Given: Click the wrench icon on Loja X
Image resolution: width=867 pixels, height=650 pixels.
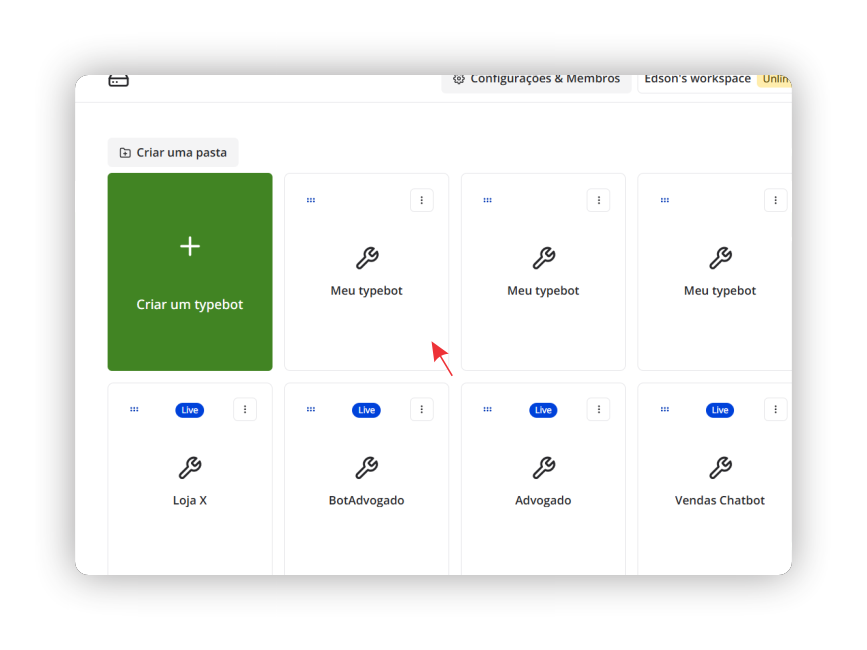Looking at the screenshot, I should pyautogui.click(x=190, y=468).
